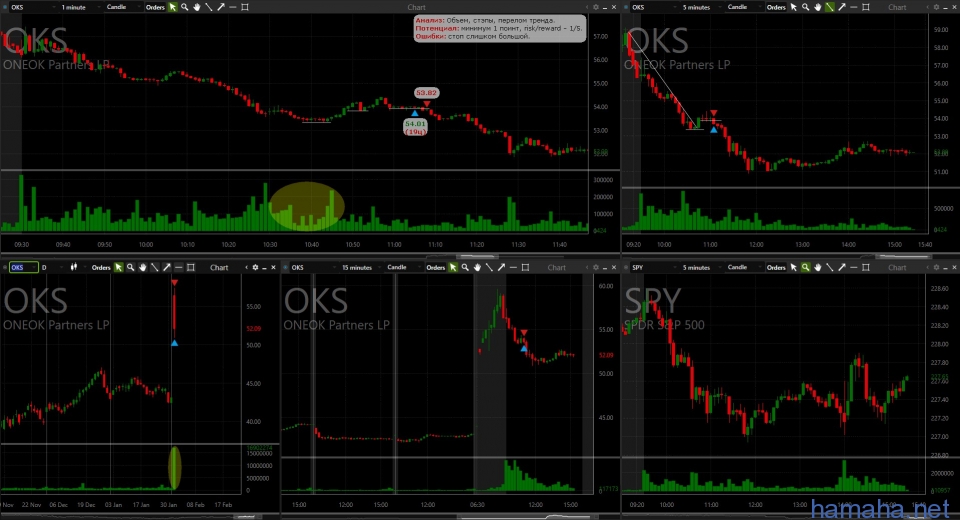Toggle the highlighted line tool in the 5 minutes OKS chart
960x520 pixels.
[830, 7]
